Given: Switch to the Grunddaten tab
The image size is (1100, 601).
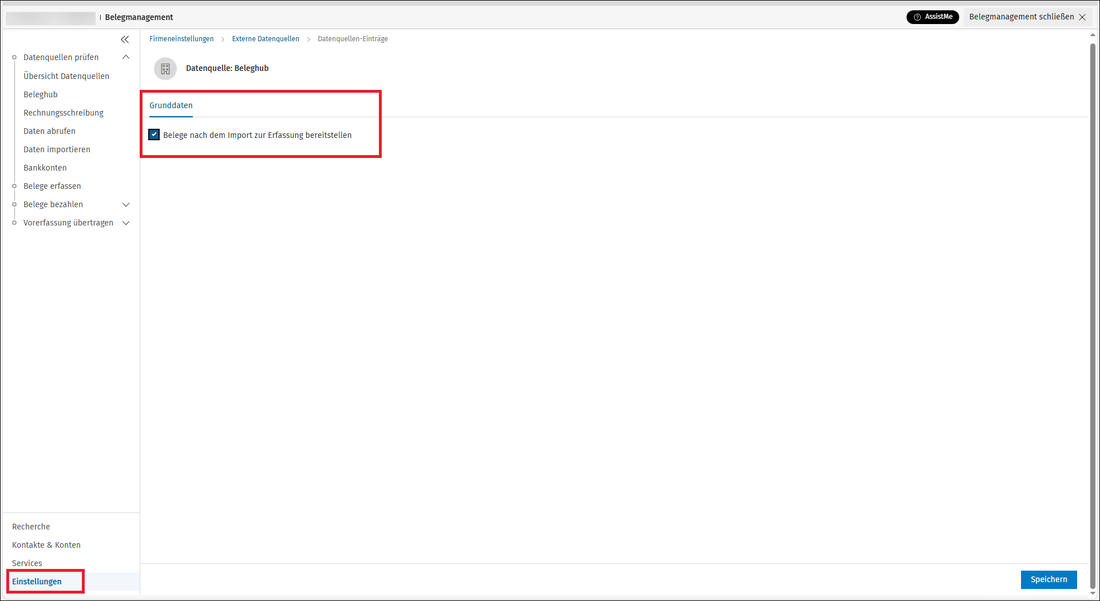Looking at the screenshot, I should click(x=170, y=105).
